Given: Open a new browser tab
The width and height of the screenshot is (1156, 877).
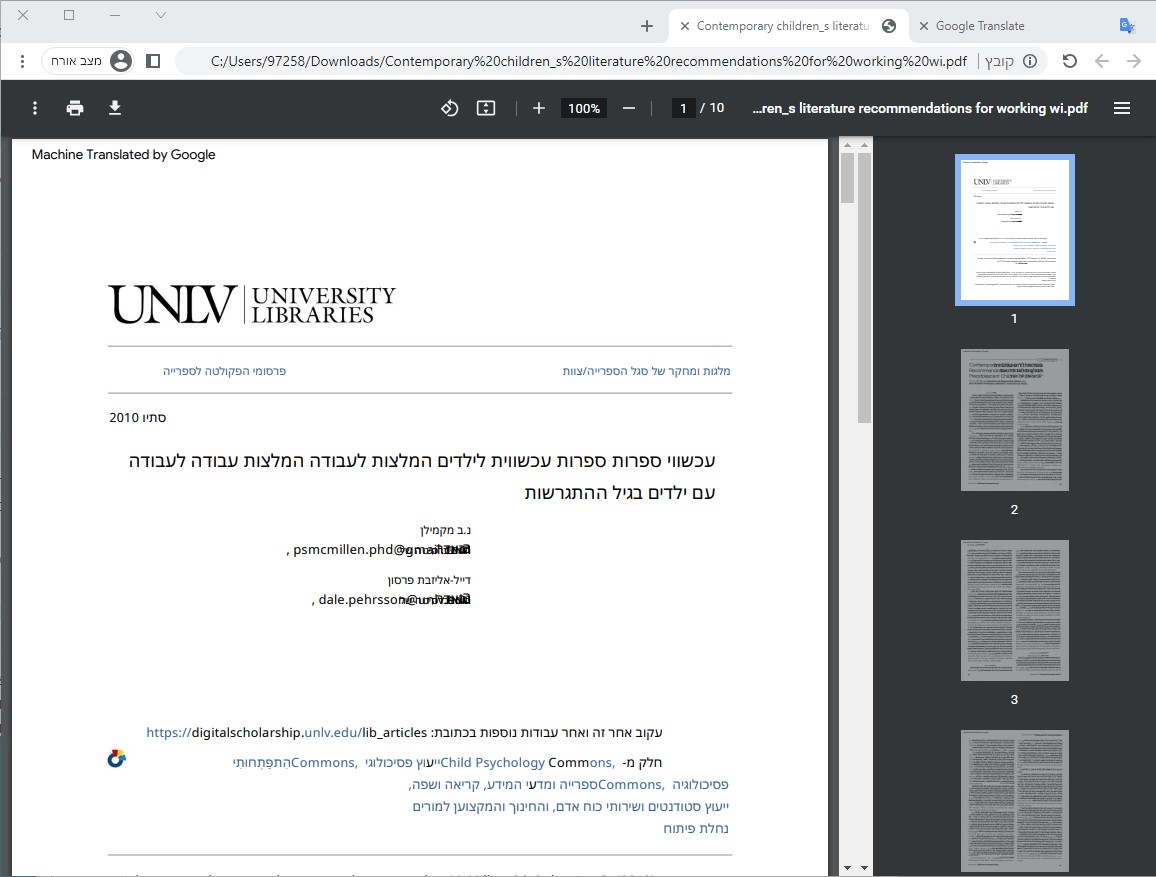Looking at the screenshot, I should (647, 26).
